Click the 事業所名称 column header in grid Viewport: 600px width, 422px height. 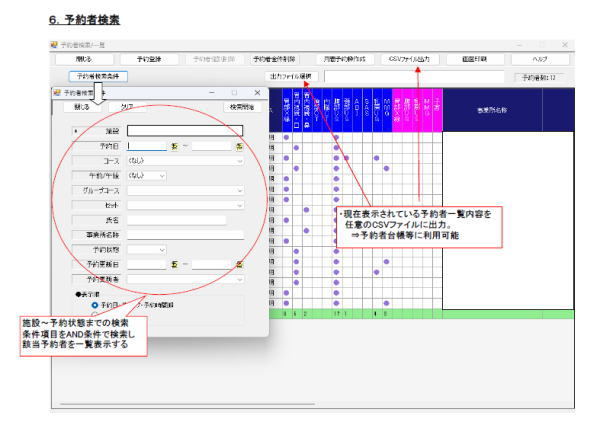[x=492, y=110]
